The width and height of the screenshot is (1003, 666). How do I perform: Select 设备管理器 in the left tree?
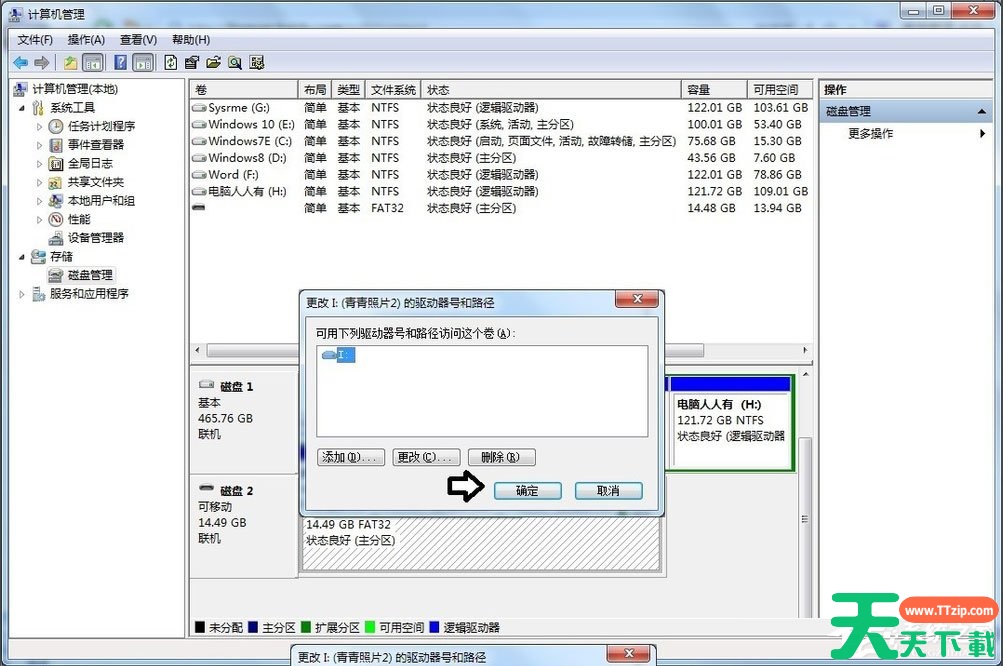pyautogui.click(x=95, y=238)
